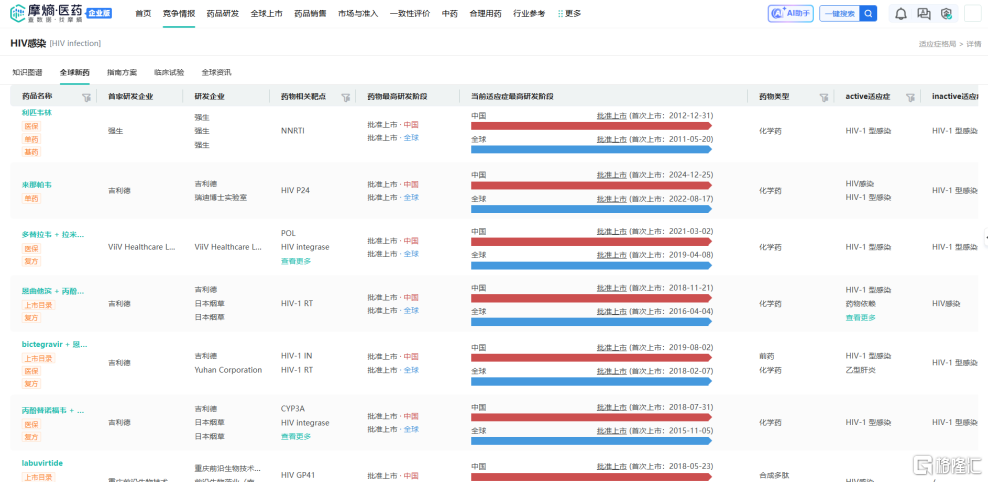988x482 pixels.
Task: Click the red China bar dated 2019-08-02
Action: (x=591, y=357)
